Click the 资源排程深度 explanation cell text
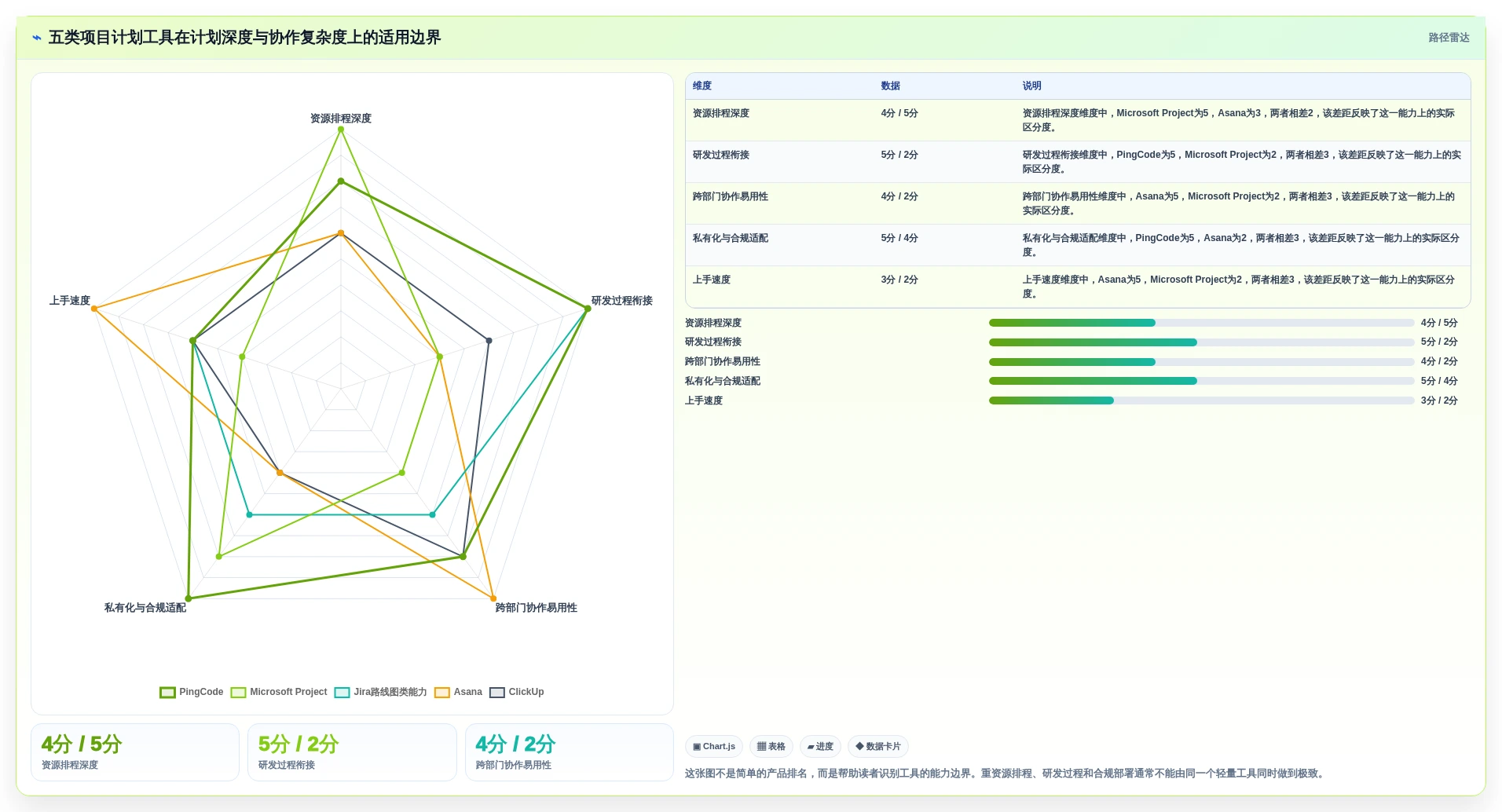The width and height of the screenshot is (1502, 812). (1239, 120)
